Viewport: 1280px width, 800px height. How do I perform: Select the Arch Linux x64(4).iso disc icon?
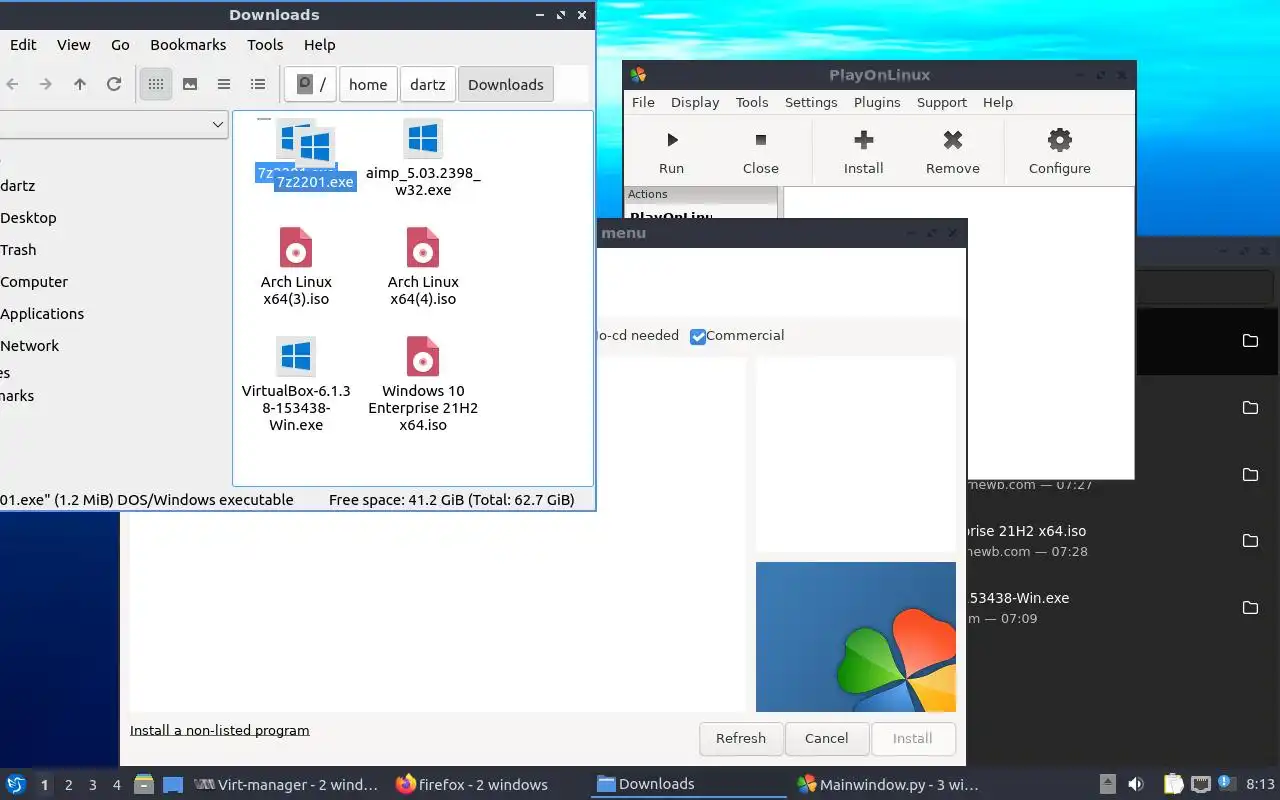click(x=423, y=248)
